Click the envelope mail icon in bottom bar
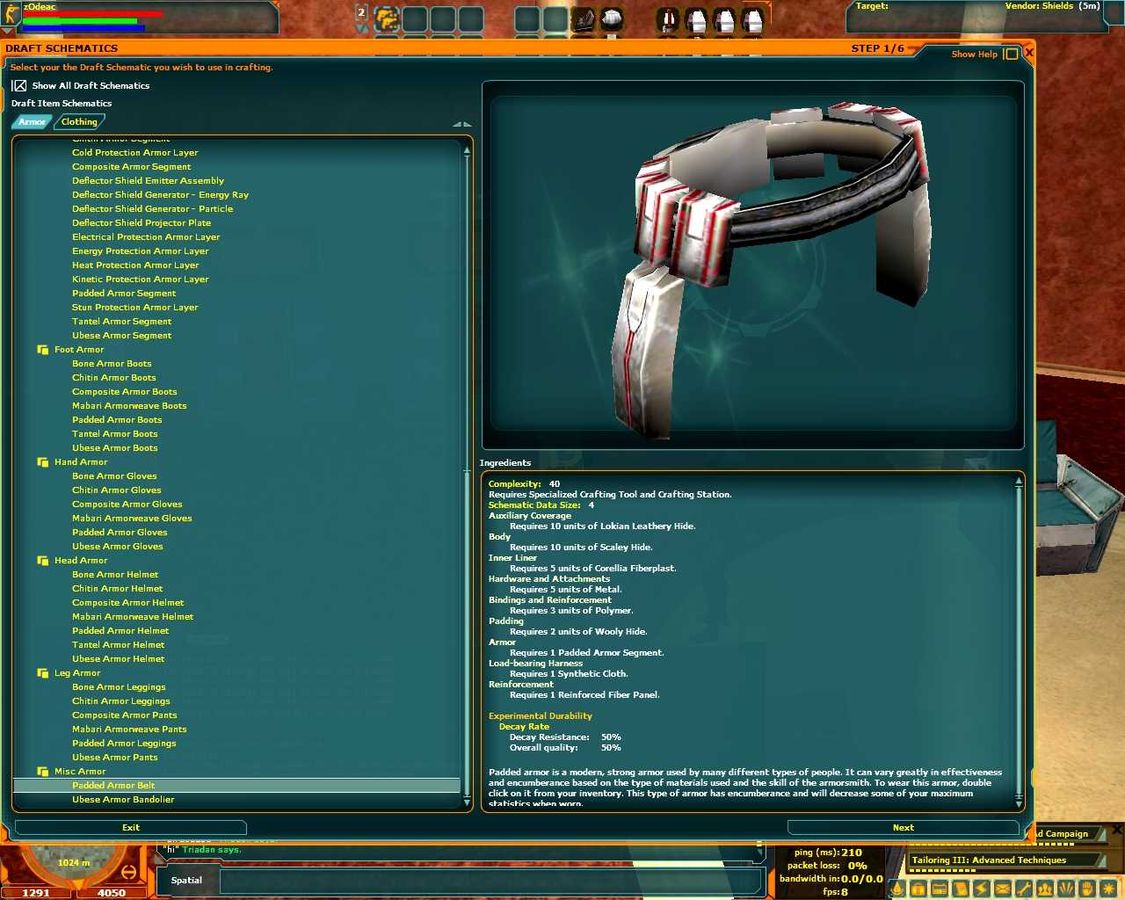This screenshot has height=900, width=1125. point(1002,888)
